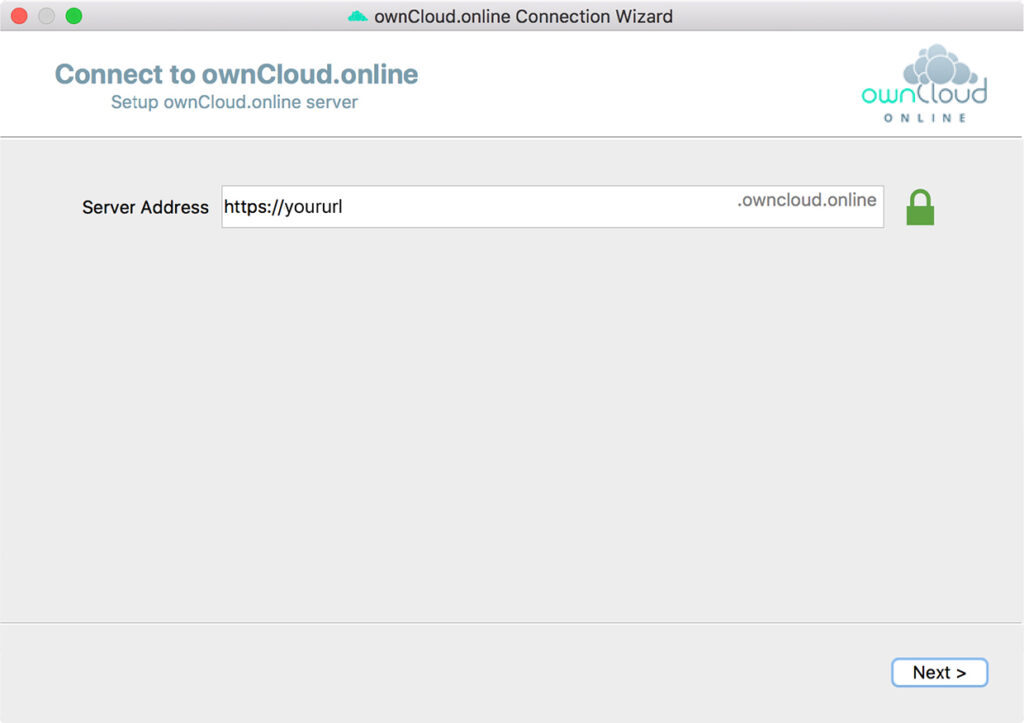The height and width of the screenshot is (723, 1024).
Task: Click the small cloud icon in the title bar
Action: click(x=357, y=16)
